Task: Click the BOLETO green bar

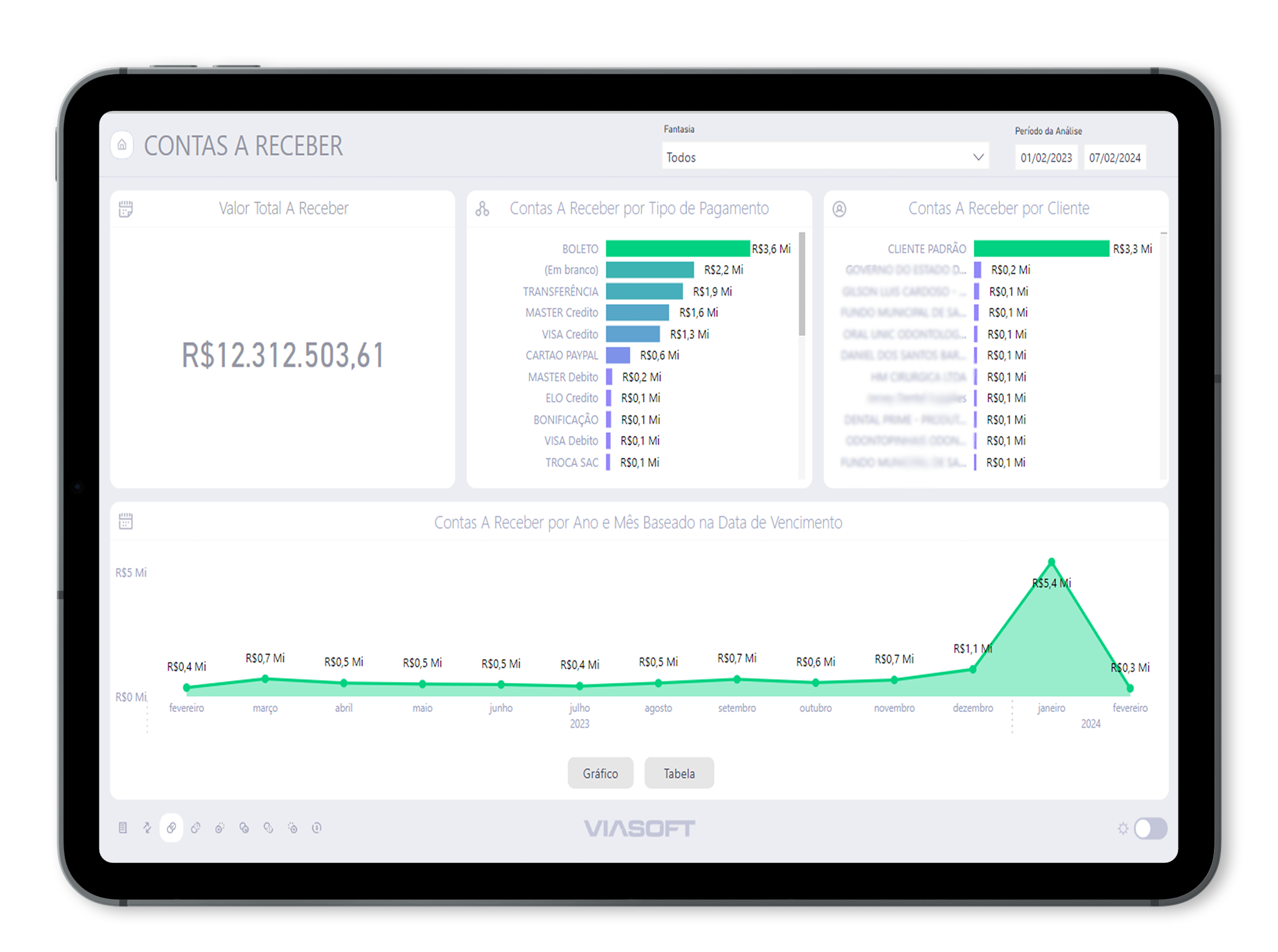Action: (x=677, y=248)
